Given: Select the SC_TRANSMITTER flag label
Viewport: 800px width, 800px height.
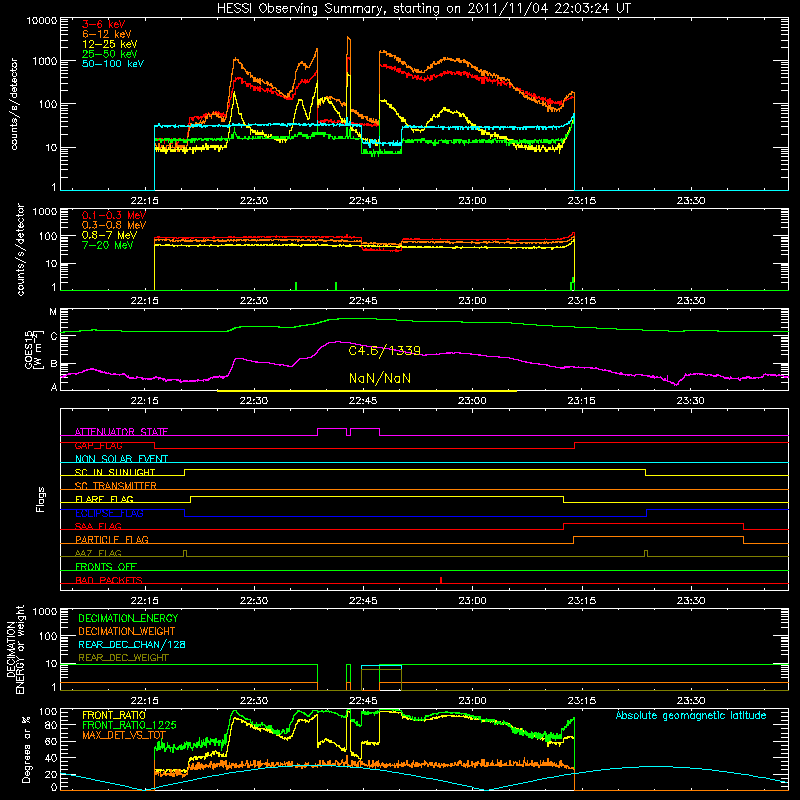Looking at the screenshot, I should click(115, 486).
